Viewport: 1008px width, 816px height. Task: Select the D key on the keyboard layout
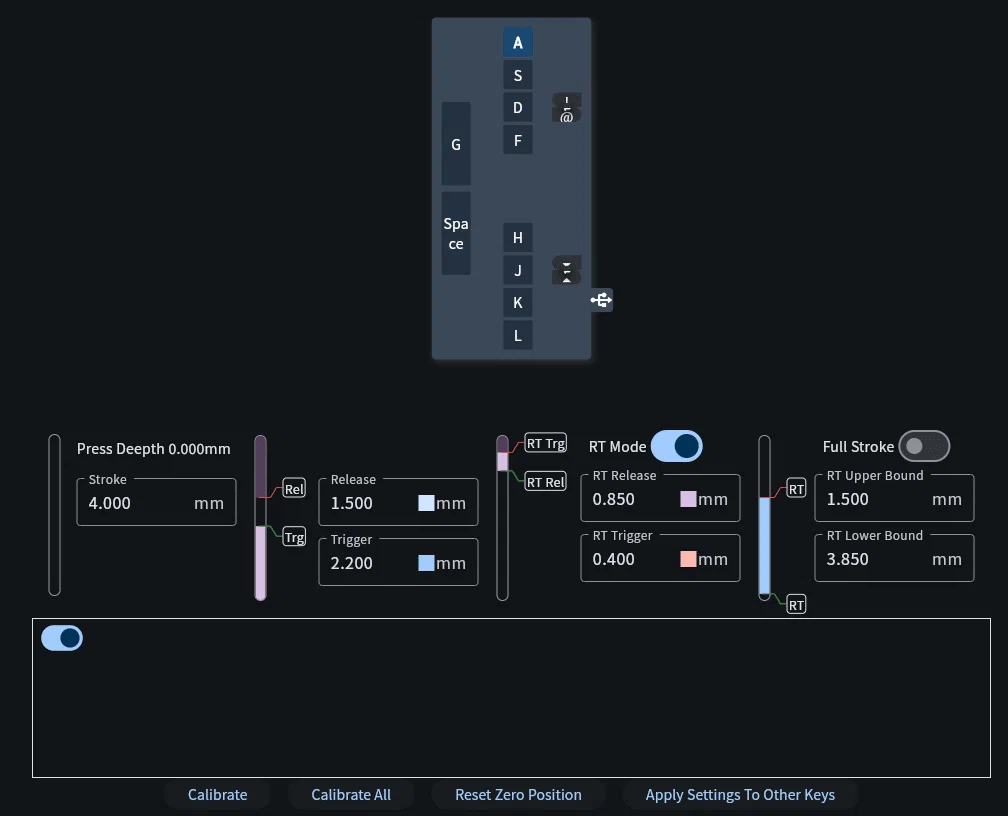(518, 107)
